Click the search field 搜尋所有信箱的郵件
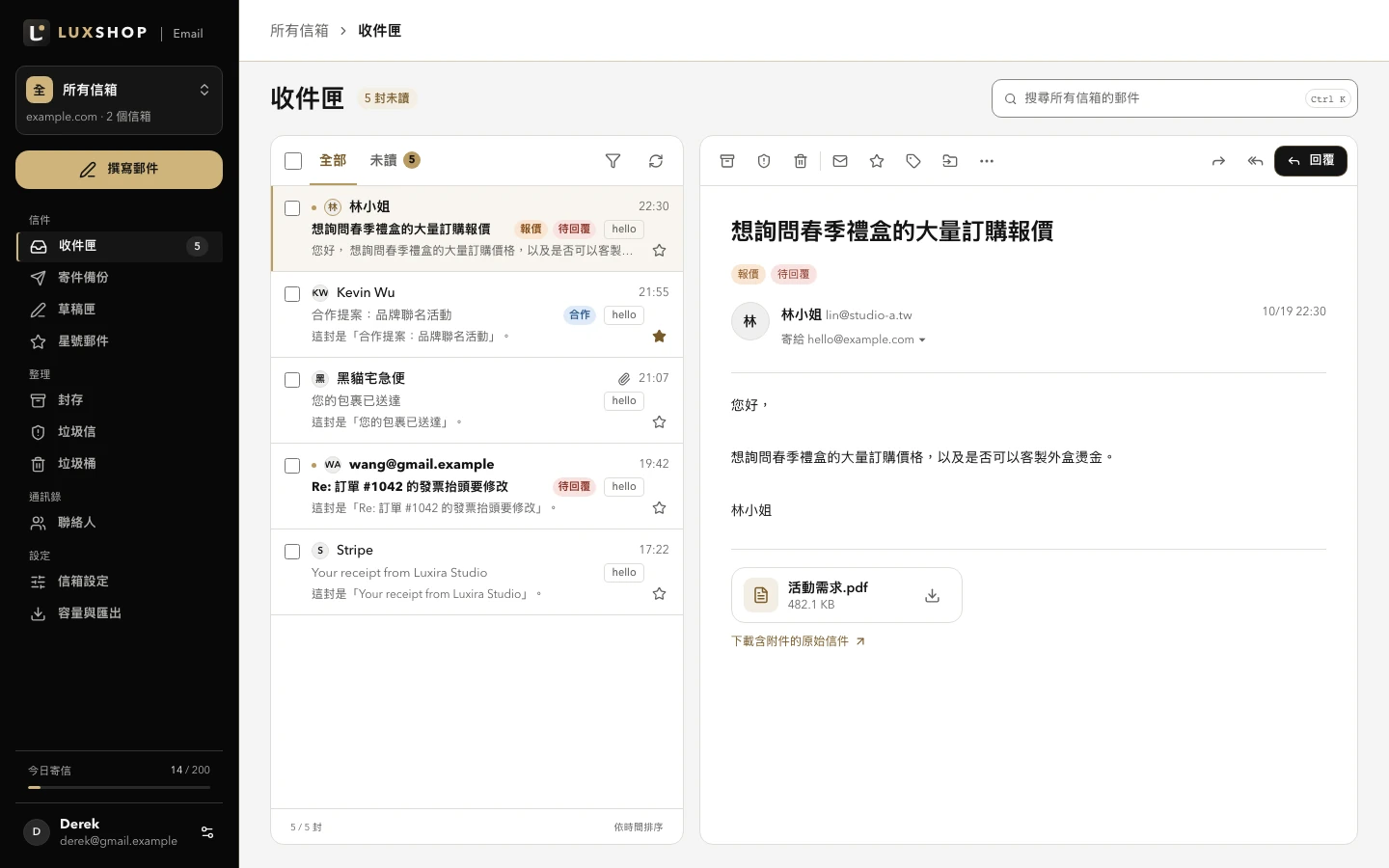The image size is (1389, 868). (1174, 98)
